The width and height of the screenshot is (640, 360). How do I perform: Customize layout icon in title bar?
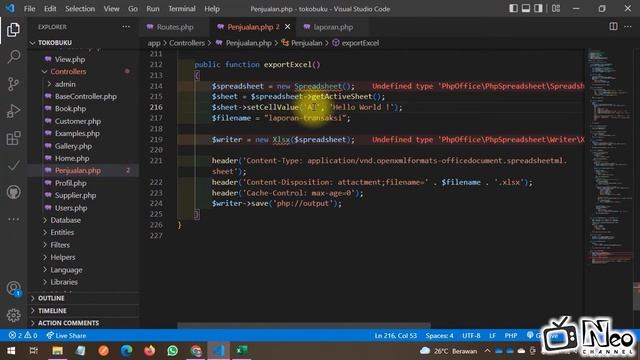(556, 8)
